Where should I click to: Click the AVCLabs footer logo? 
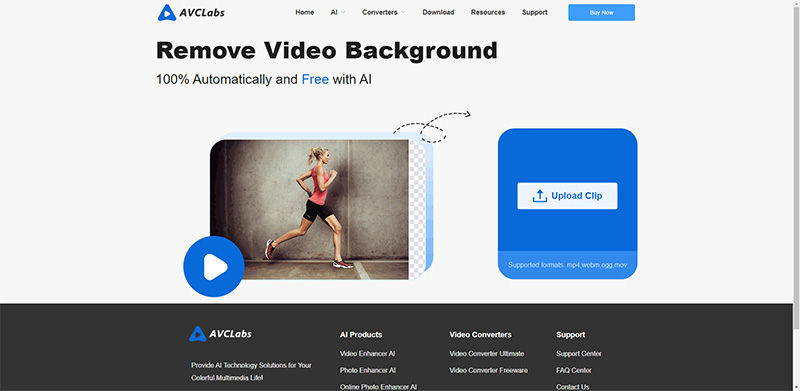click(220, 334)
